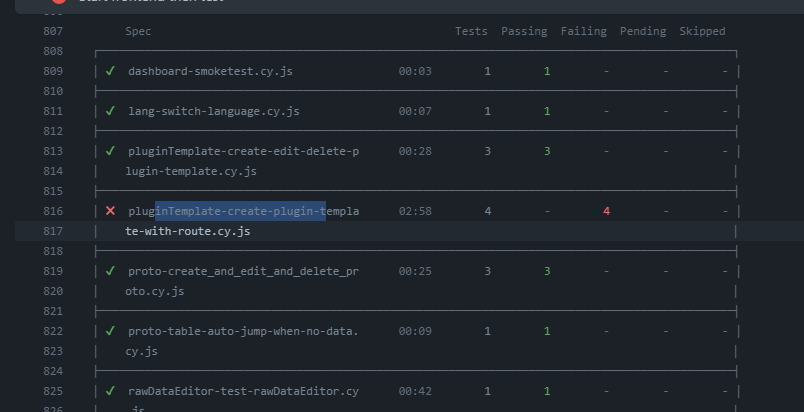Click 'oto.cy.js' continuation text
The image size is (804, 412).
tap(154, 291)
